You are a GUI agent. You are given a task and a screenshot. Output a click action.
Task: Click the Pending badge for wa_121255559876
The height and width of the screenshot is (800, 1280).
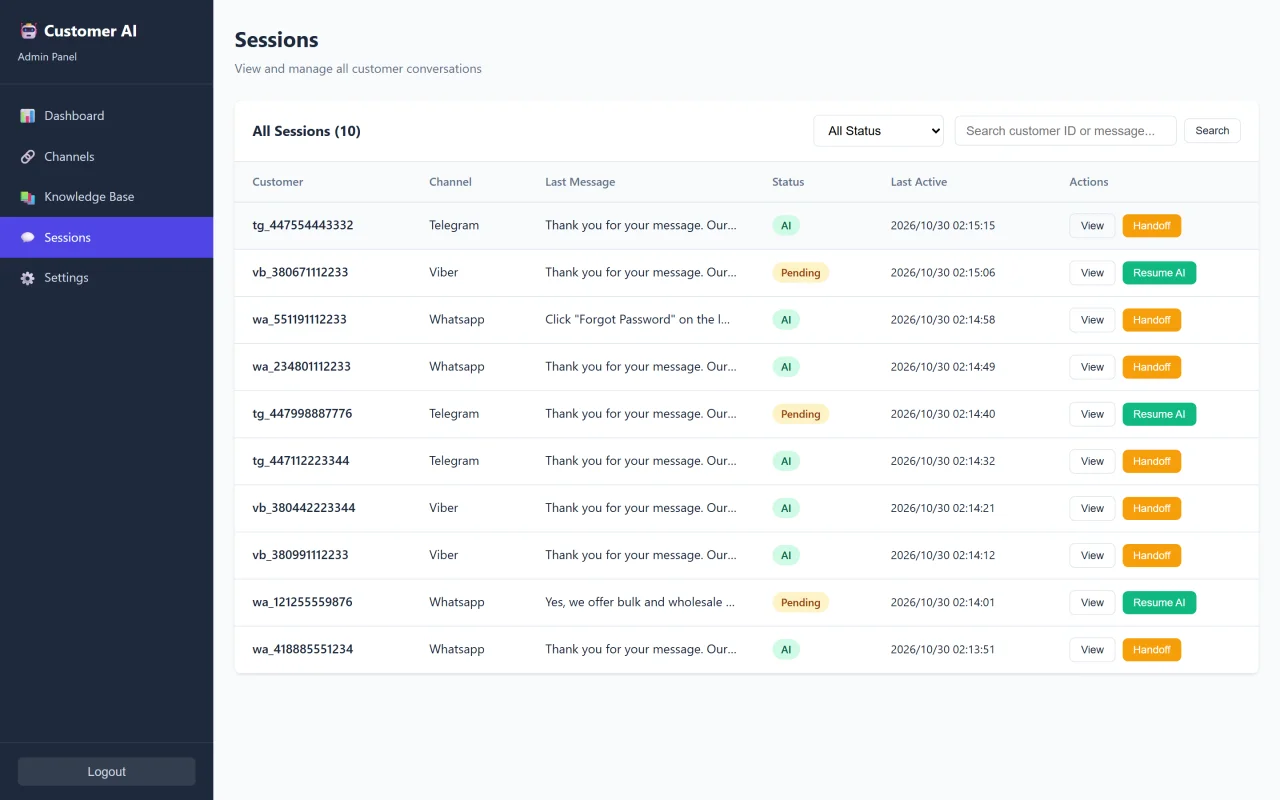pyautogui.click(x=800, y=602)
